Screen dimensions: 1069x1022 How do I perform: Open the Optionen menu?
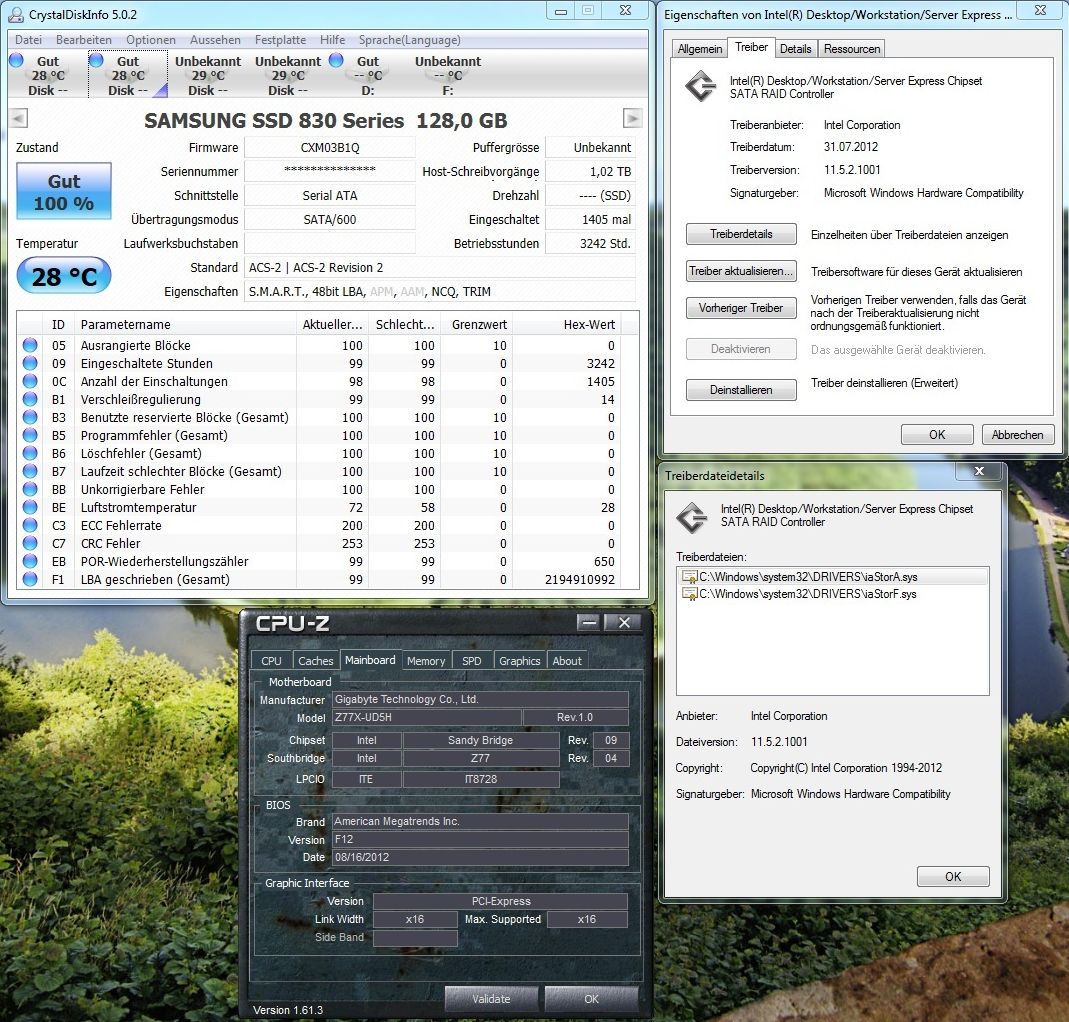151,40
